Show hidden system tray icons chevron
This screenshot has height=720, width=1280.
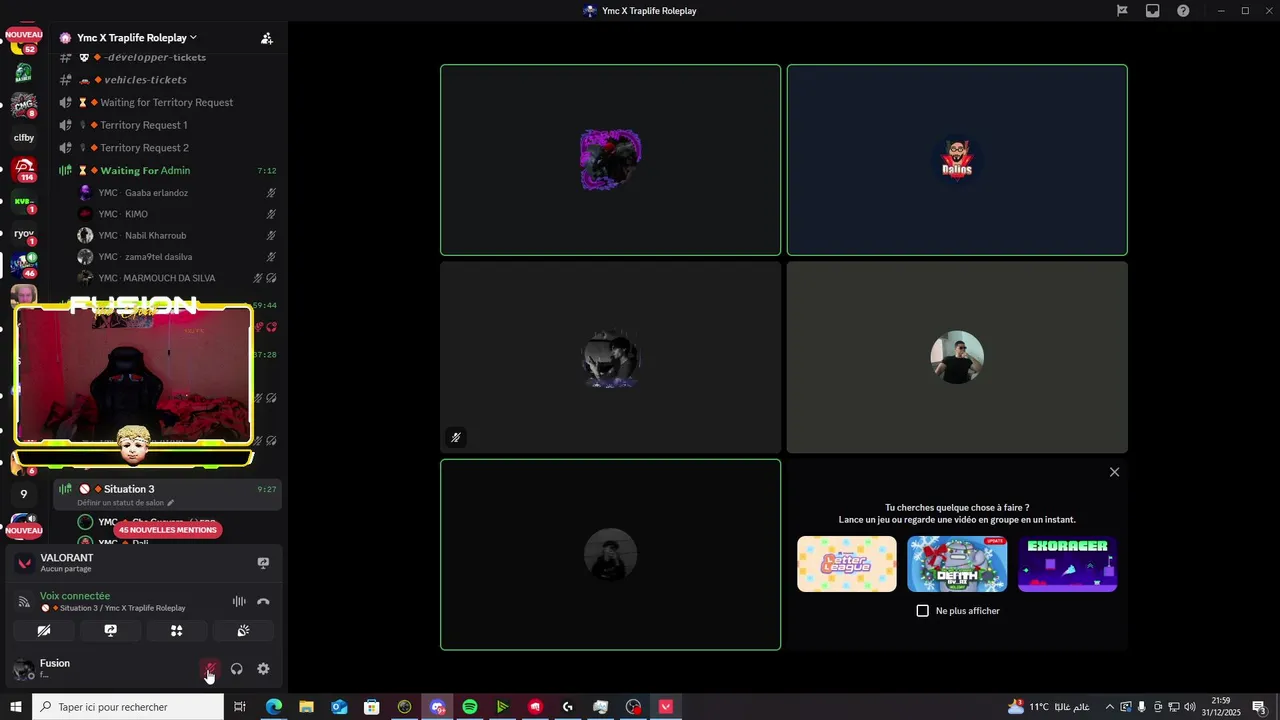1109,707
